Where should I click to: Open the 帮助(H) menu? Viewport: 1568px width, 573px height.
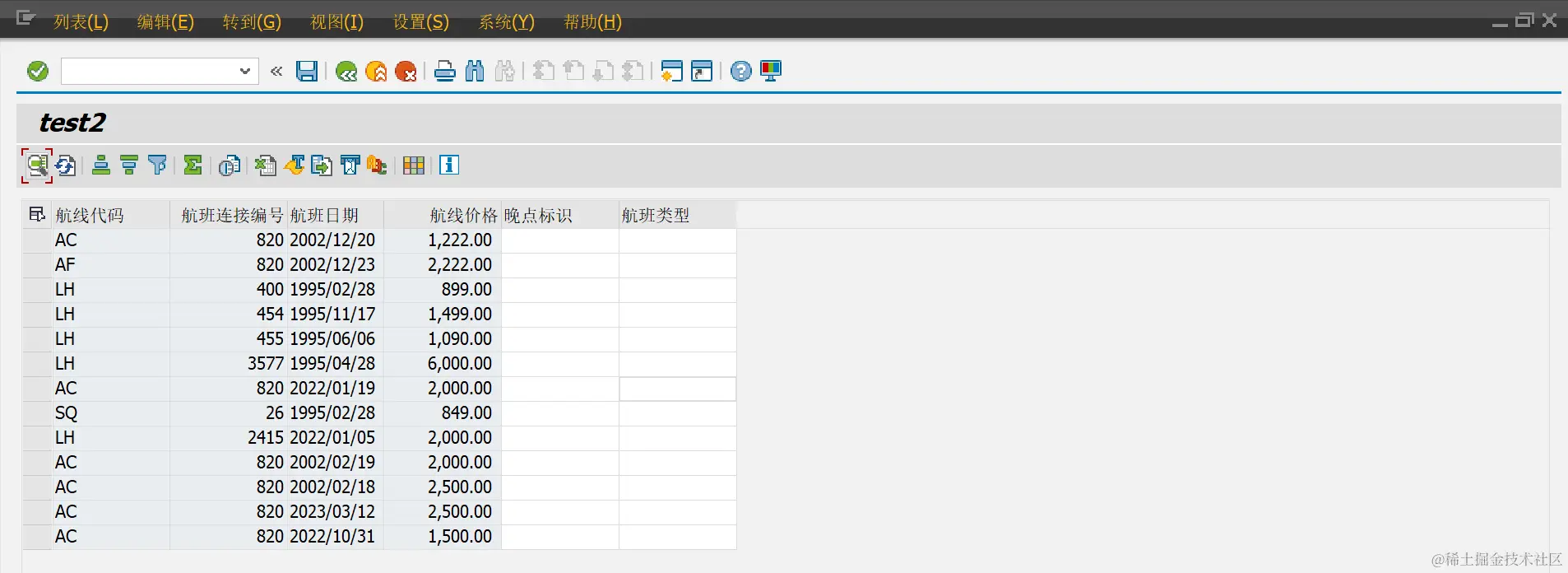pos(592,22)
